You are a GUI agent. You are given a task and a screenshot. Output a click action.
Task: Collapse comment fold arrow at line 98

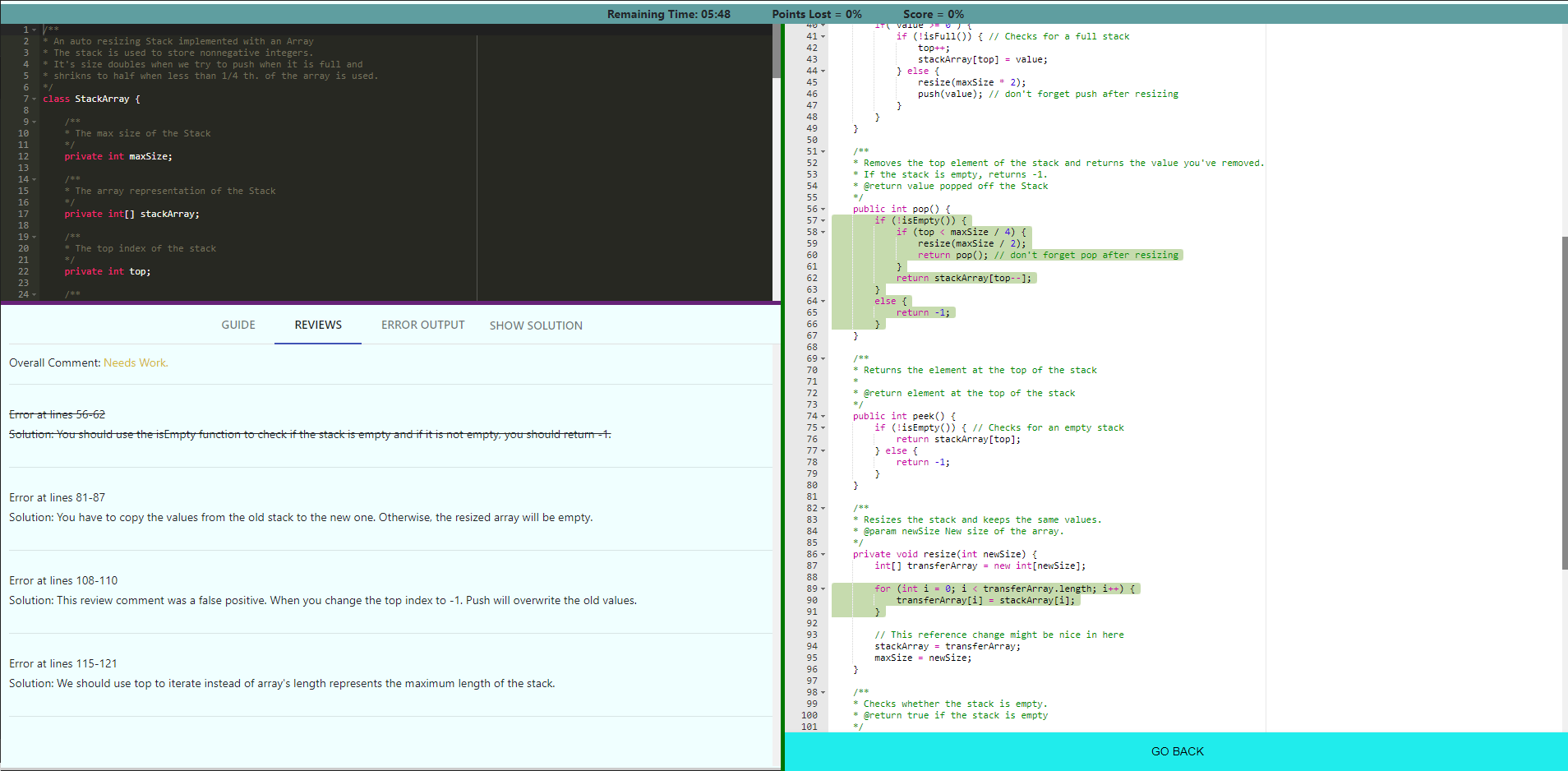[823, 692]
